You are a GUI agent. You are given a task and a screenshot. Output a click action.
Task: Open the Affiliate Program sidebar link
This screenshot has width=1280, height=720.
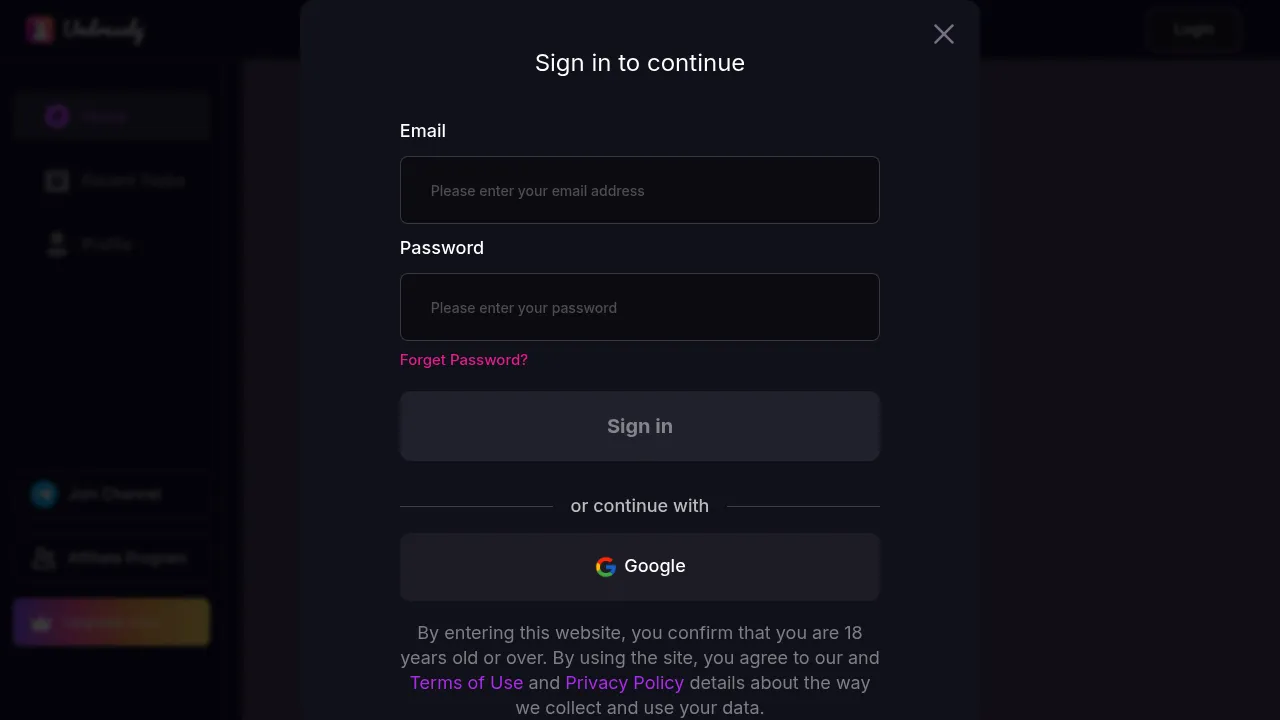click(127, 558)
